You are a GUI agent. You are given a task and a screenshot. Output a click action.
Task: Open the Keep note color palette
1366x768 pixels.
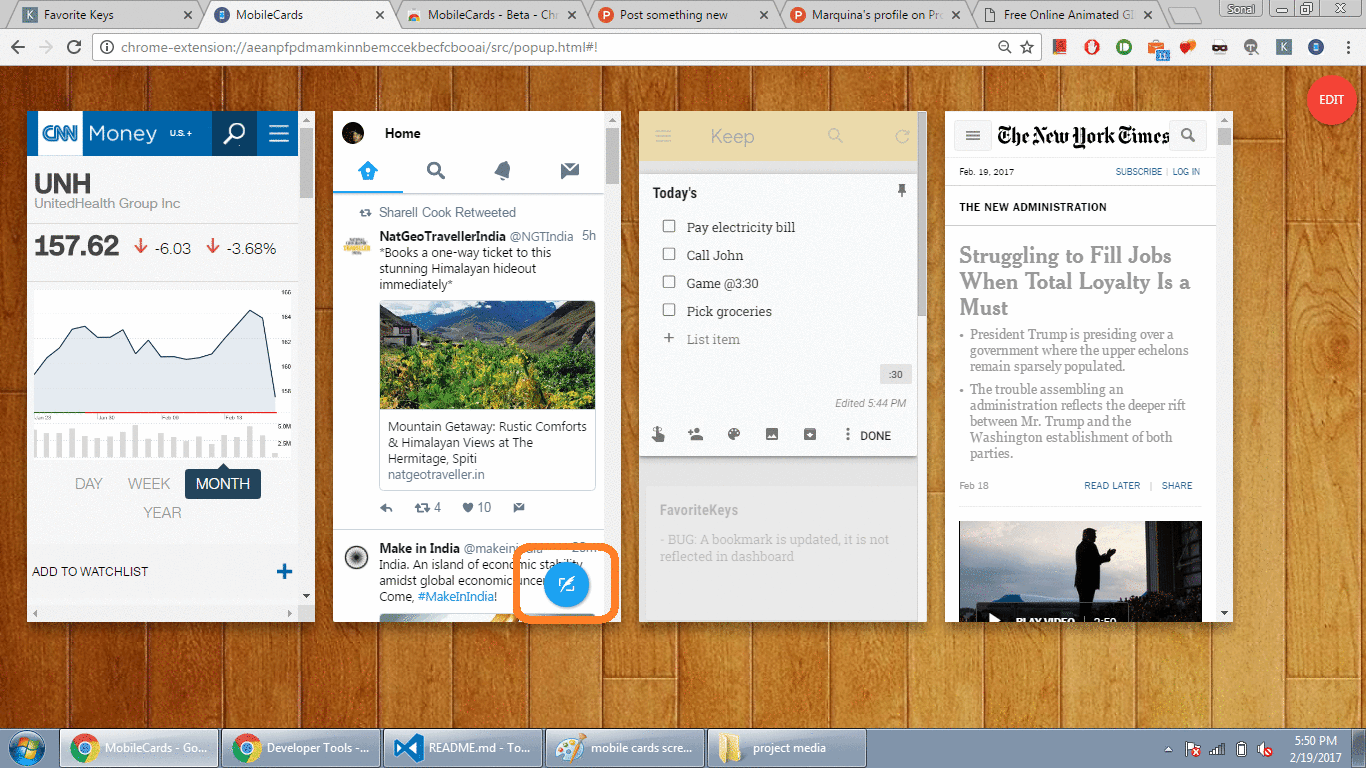pos(733,435)
